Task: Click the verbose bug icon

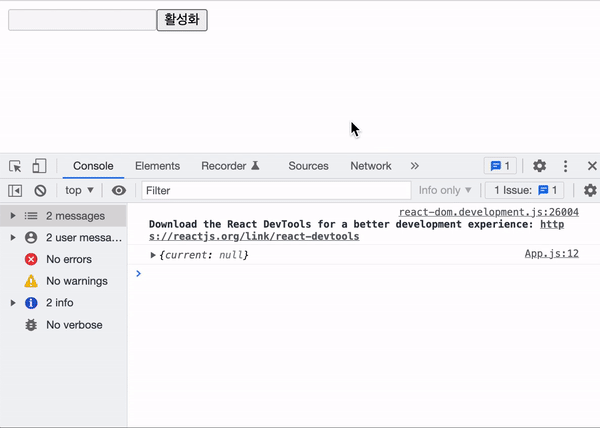Action: 31,325
